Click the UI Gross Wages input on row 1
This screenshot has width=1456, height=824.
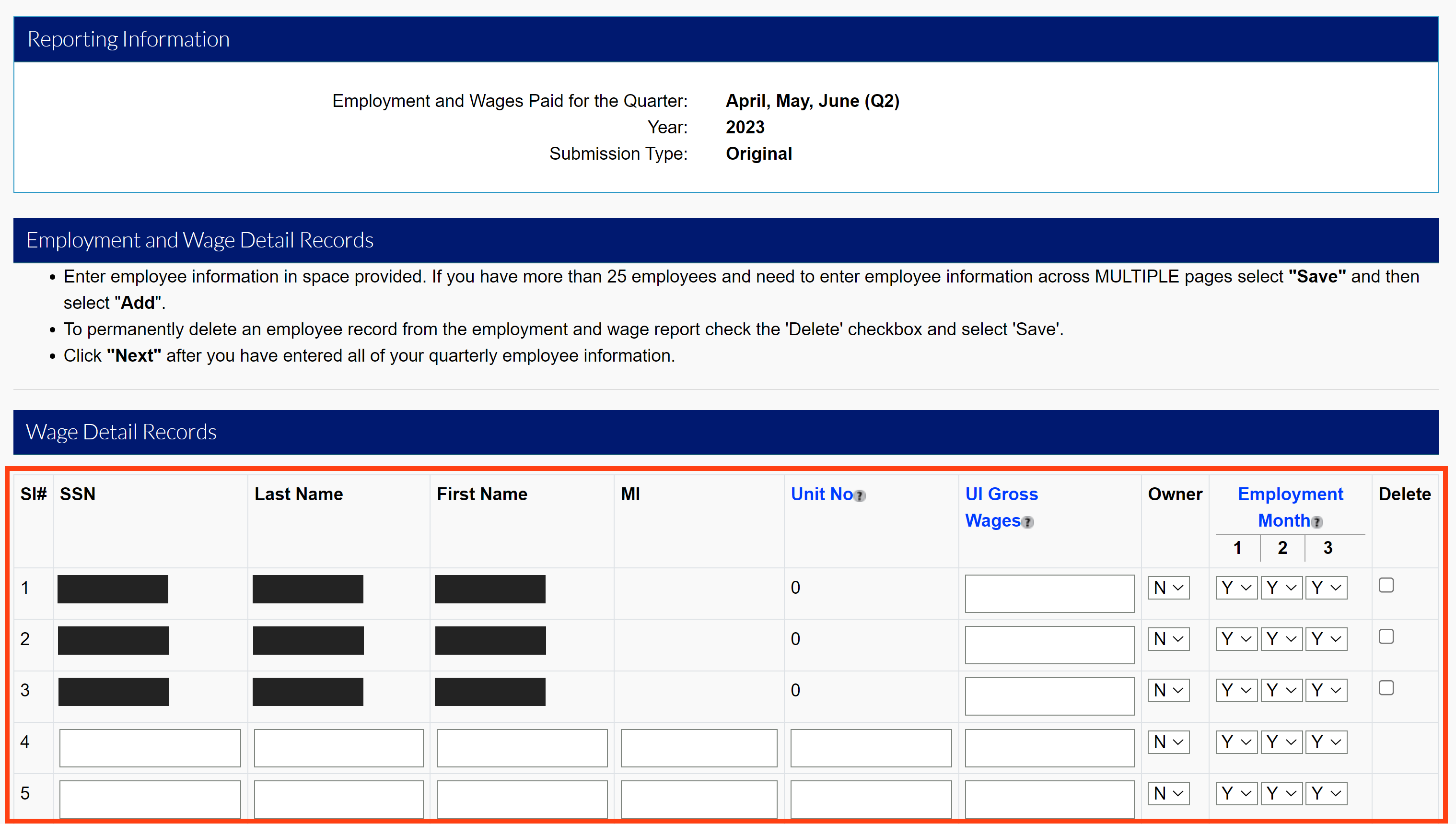[x=1049, y=592]
